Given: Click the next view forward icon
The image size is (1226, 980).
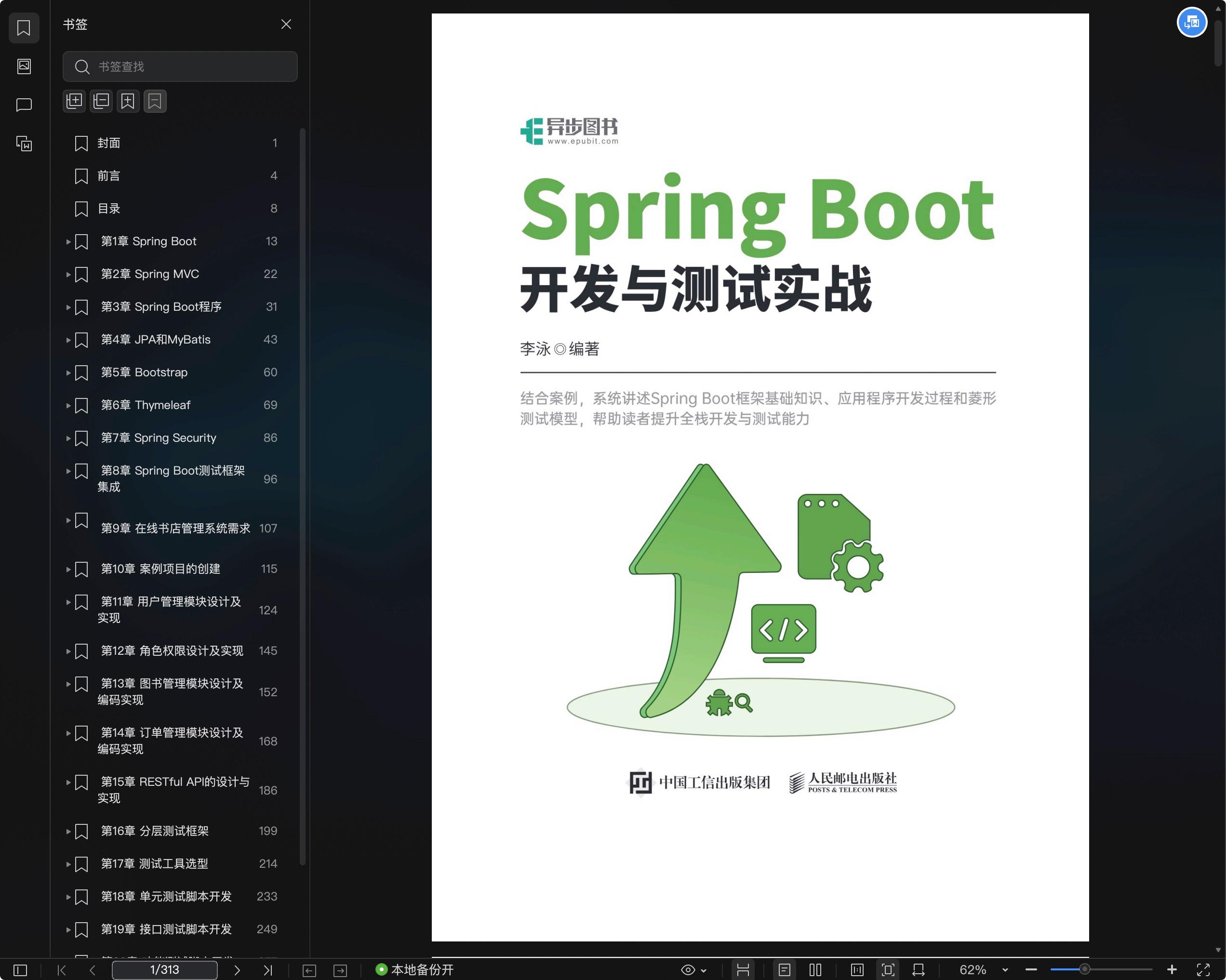Looking at the screenshot, I should (340, 970).
